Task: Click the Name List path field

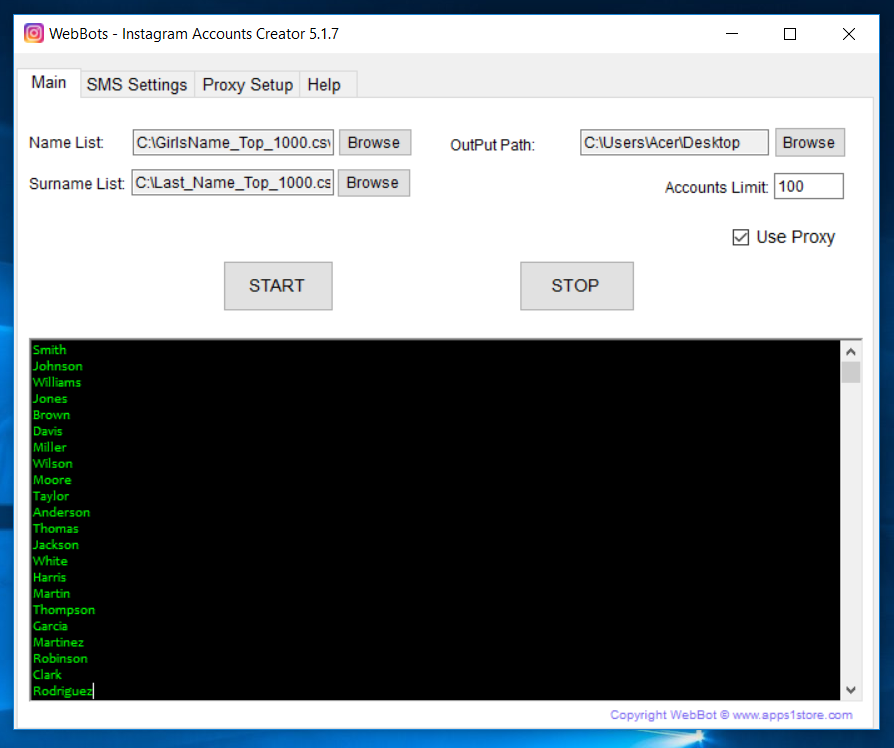Action: tap(233, 142)
